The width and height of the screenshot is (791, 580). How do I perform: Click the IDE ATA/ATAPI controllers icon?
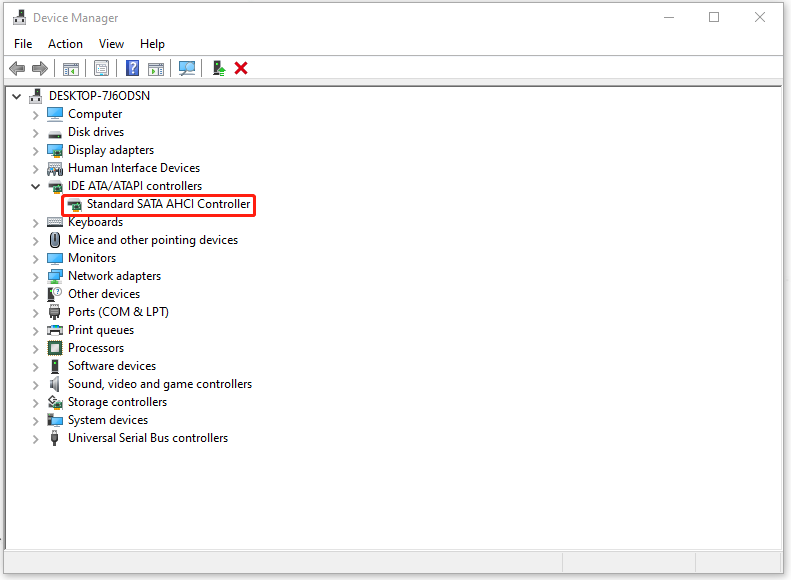[55, 187]
